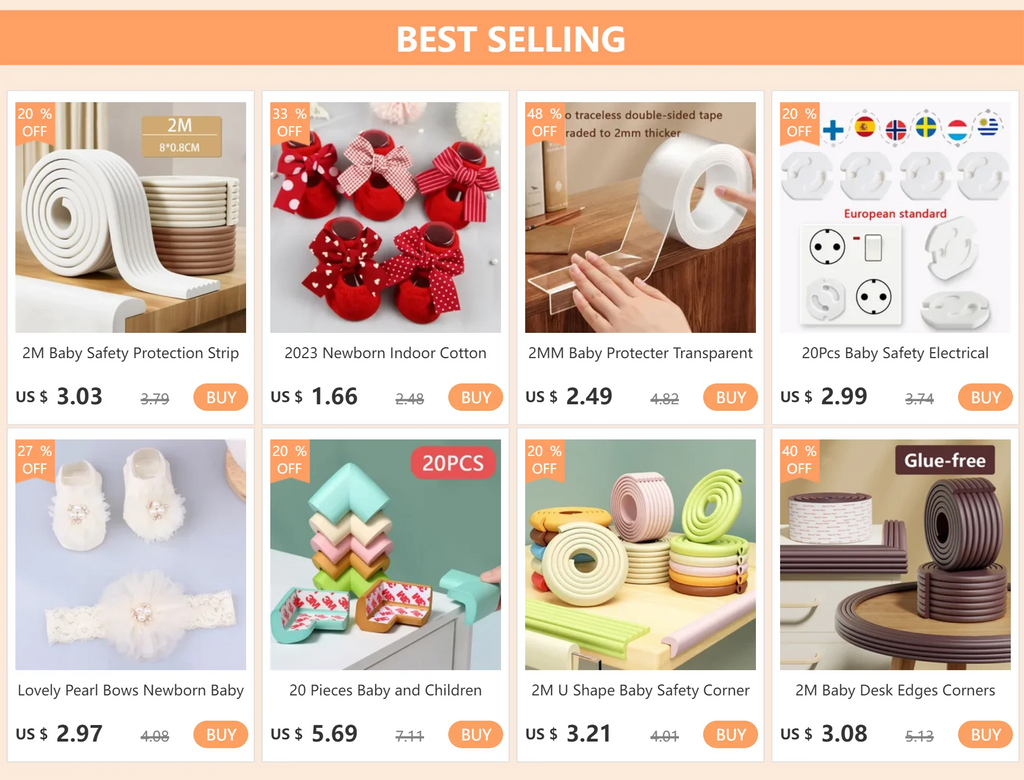Image resolution: width=1024 pixels, height=780 pixels.
Task: Click BUY for 2MM Baby Protecter Transparent tape
Action: pyautogui.click(x=731, y=397)
